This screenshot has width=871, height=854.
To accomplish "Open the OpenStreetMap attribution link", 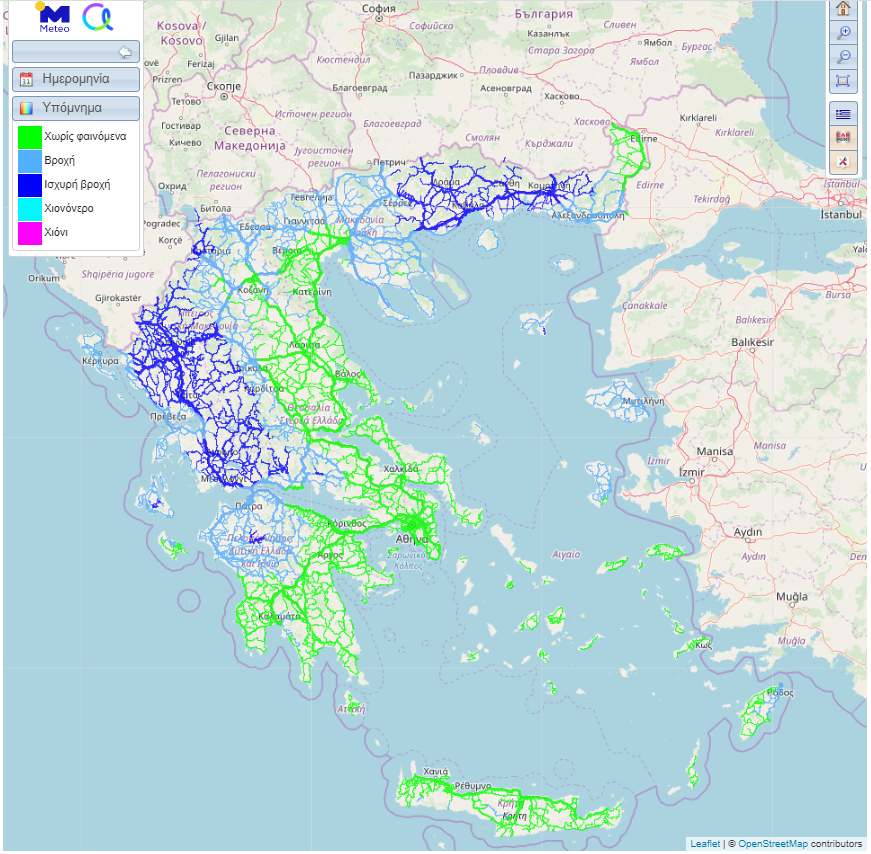I will pos(771,844).
